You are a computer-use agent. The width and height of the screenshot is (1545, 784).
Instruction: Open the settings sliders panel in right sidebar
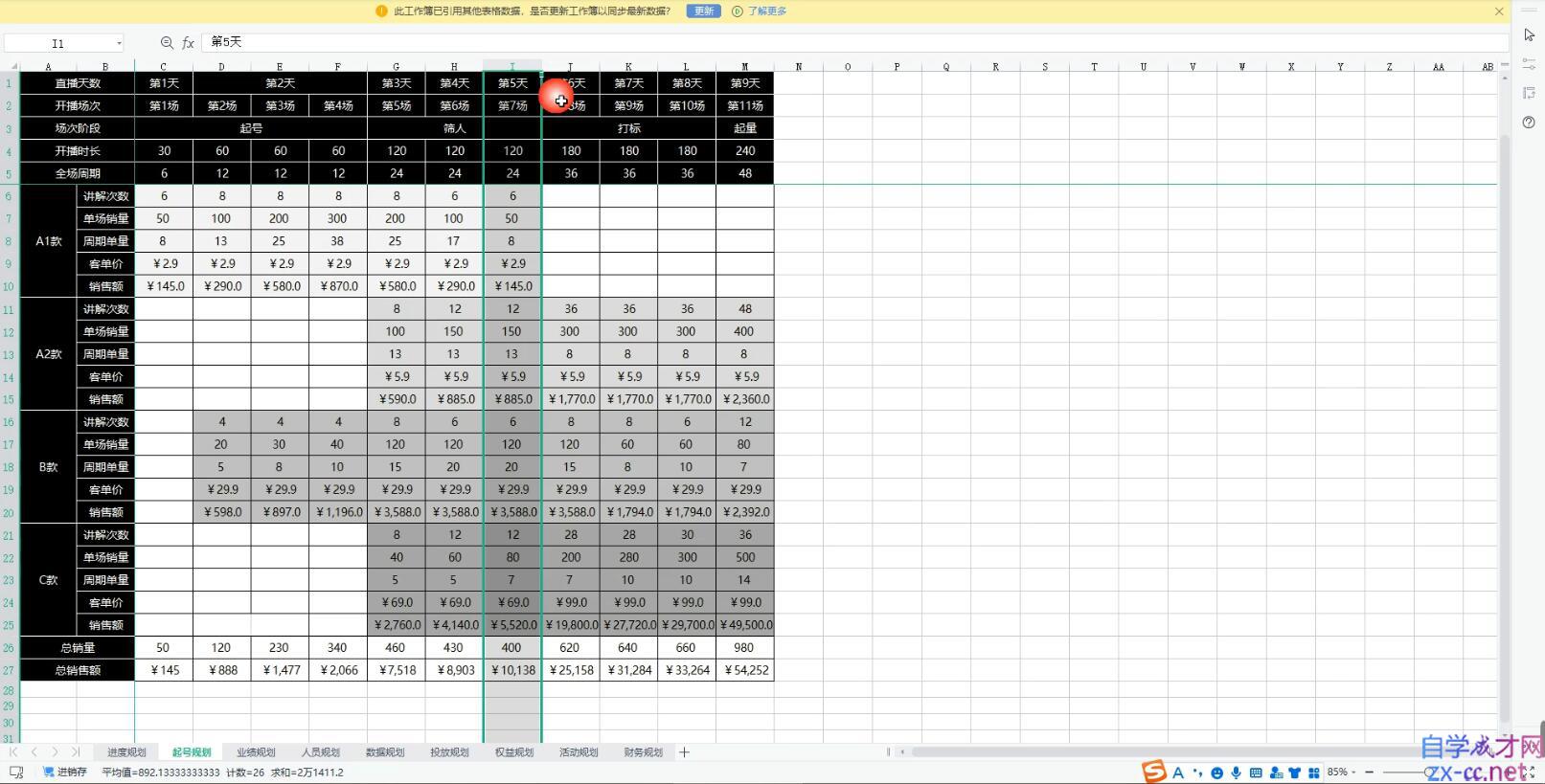coord(1529,64)
